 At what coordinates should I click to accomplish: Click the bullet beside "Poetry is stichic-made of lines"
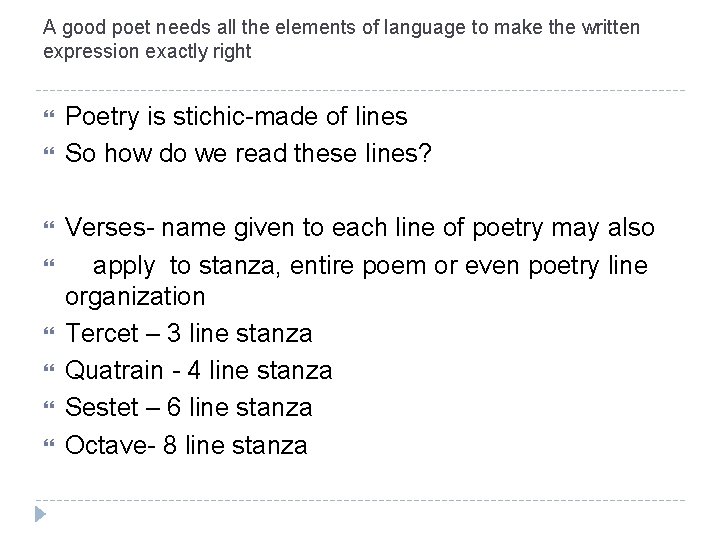[47, 118]
